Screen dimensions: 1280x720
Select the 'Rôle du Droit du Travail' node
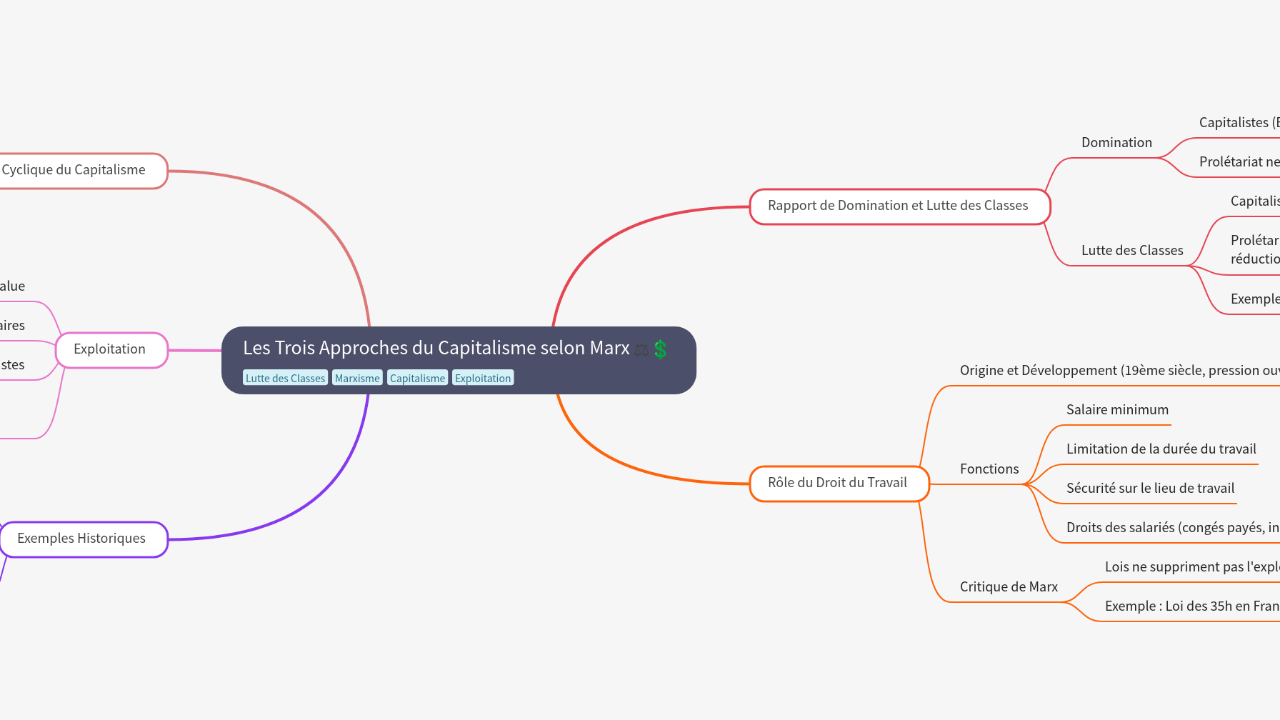[839, 483]
